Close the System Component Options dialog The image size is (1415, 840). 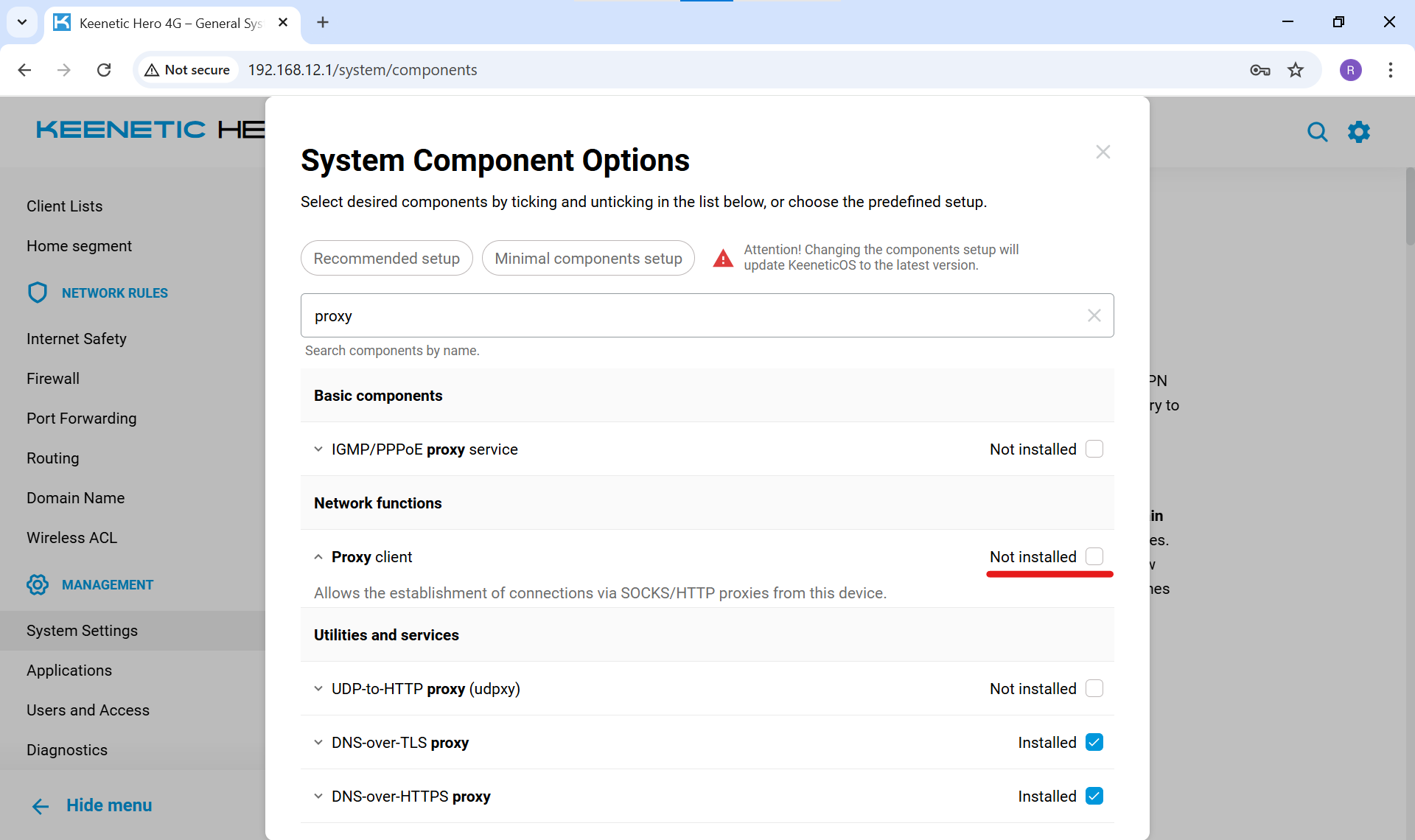tap(1103, 152)
